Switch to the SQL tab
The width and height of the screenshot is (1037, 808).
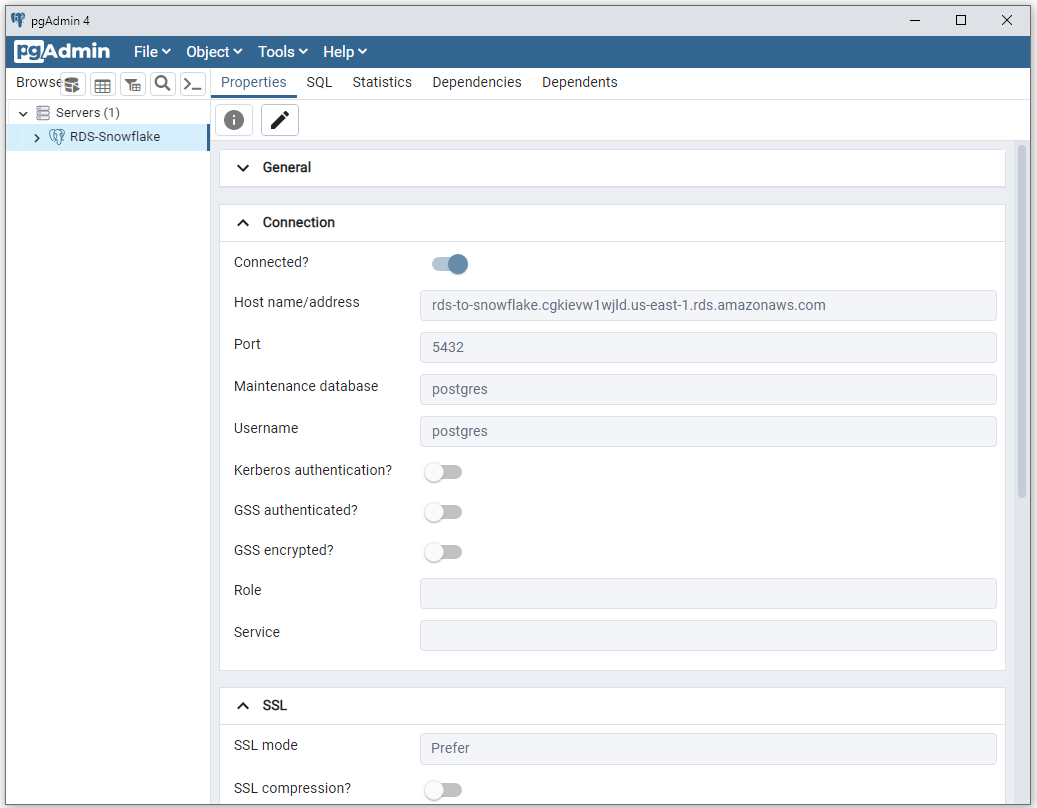319,82
